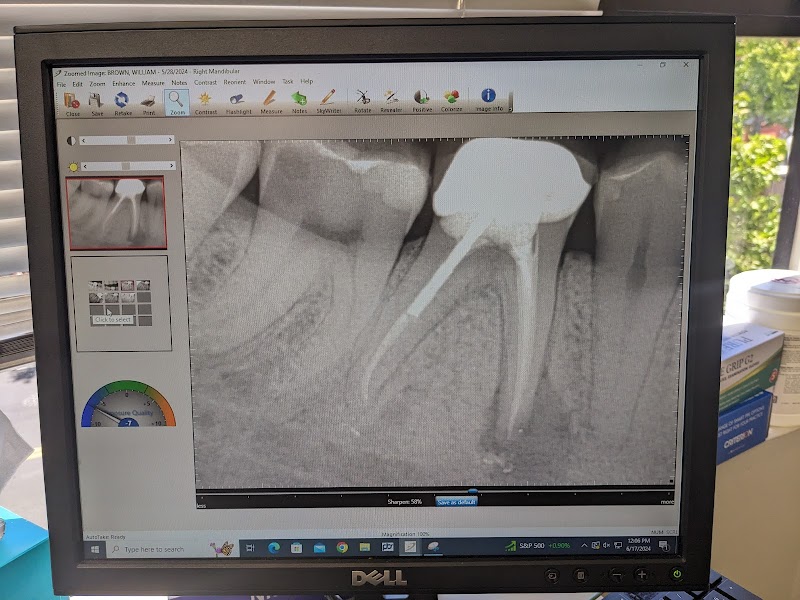Open the Enhance menu
The width and height of the screenshot is (800, 600).
[123, 83]
